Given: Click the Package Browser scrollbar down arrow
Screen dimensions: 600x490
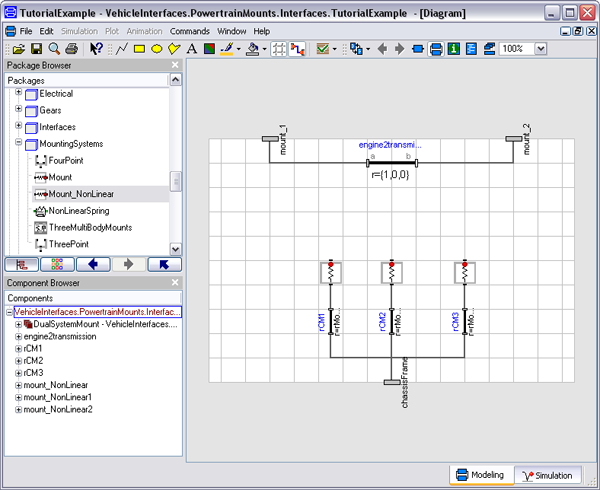Looking at the screenshot, I should (176, 248).
